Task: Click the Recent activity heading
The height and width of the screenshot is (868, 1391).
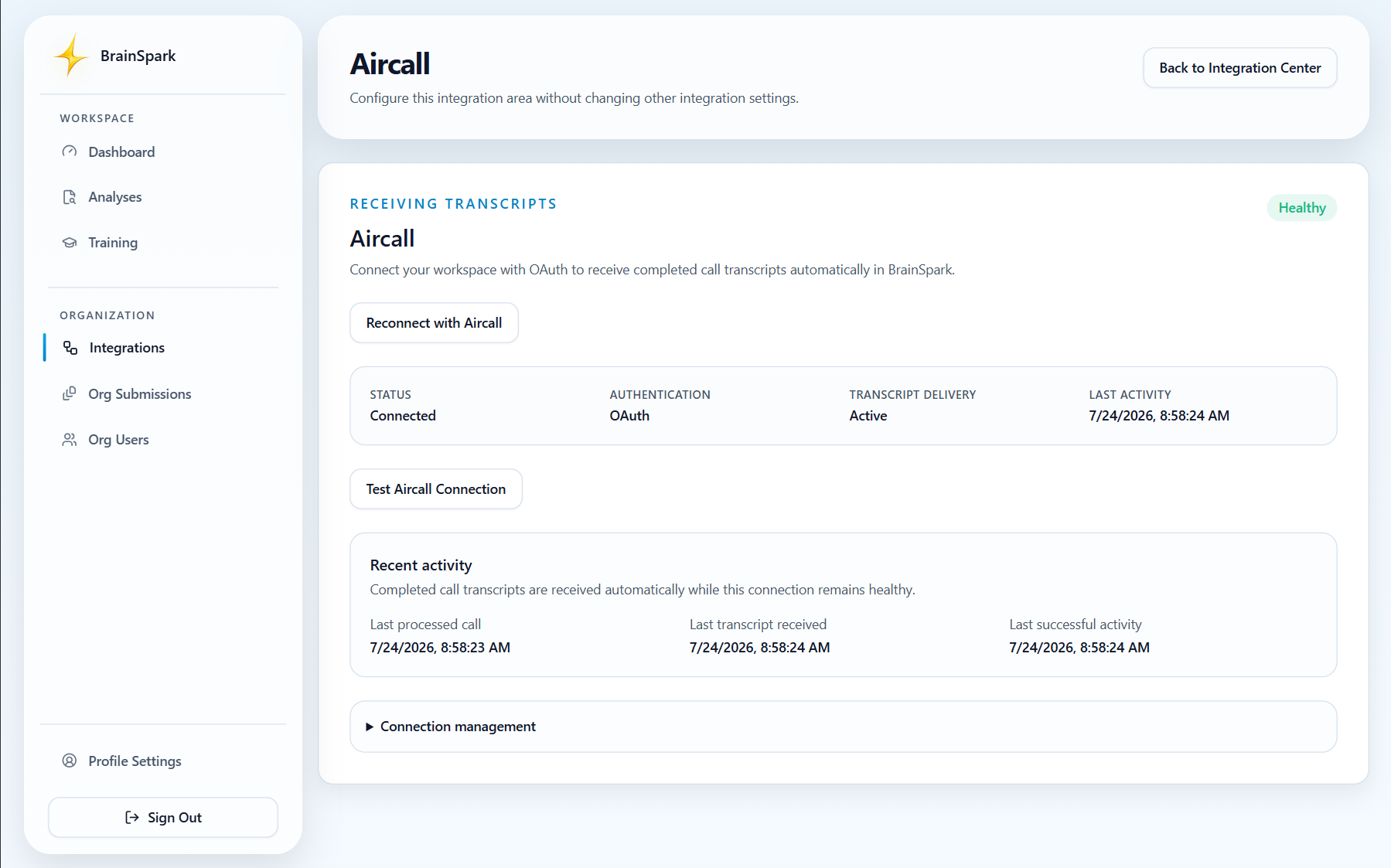Action: pyautogui.click(x=421, y=566)
